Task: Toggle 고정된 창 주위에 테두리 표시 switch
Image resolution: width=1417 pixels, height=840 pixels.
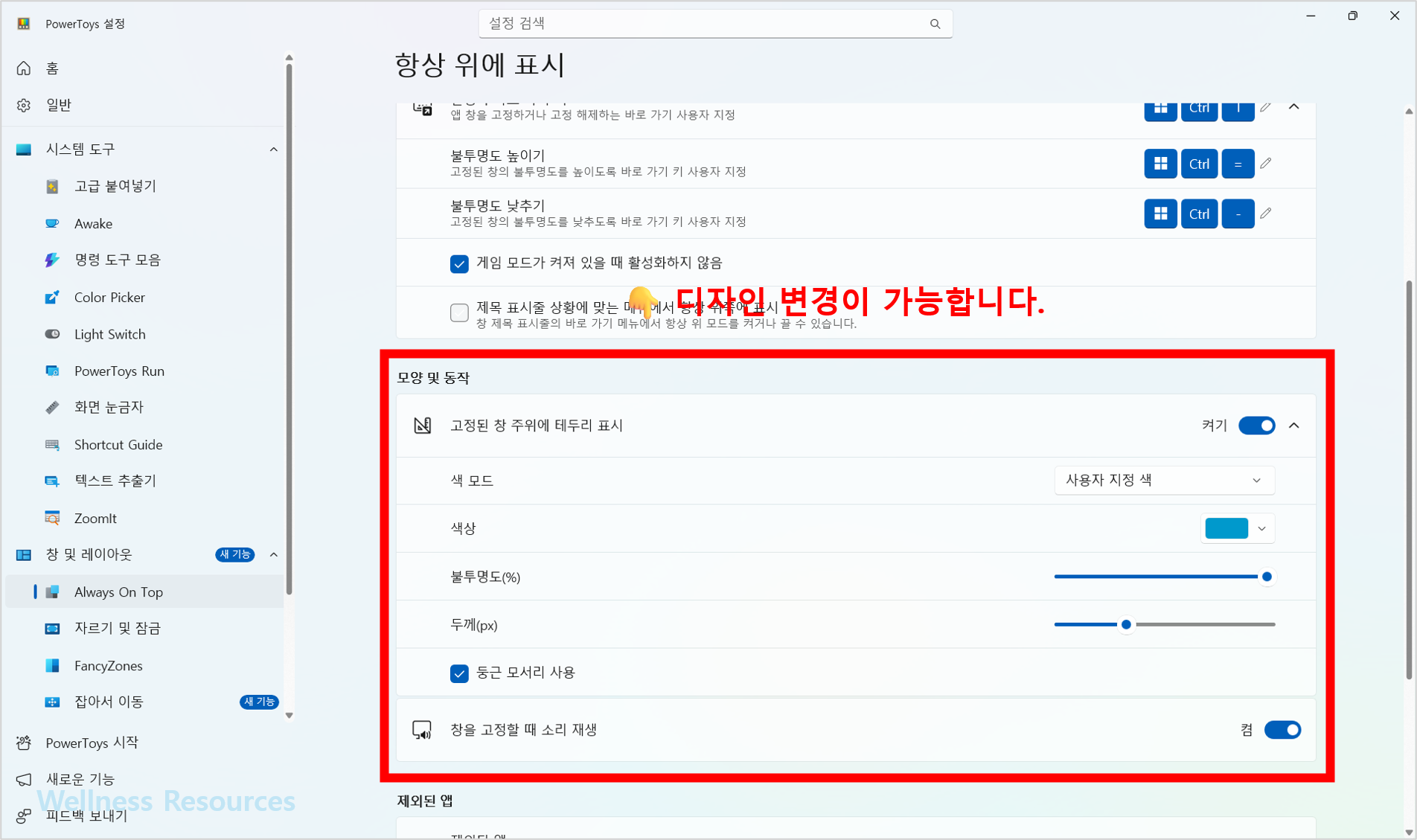Action: 1257,426
